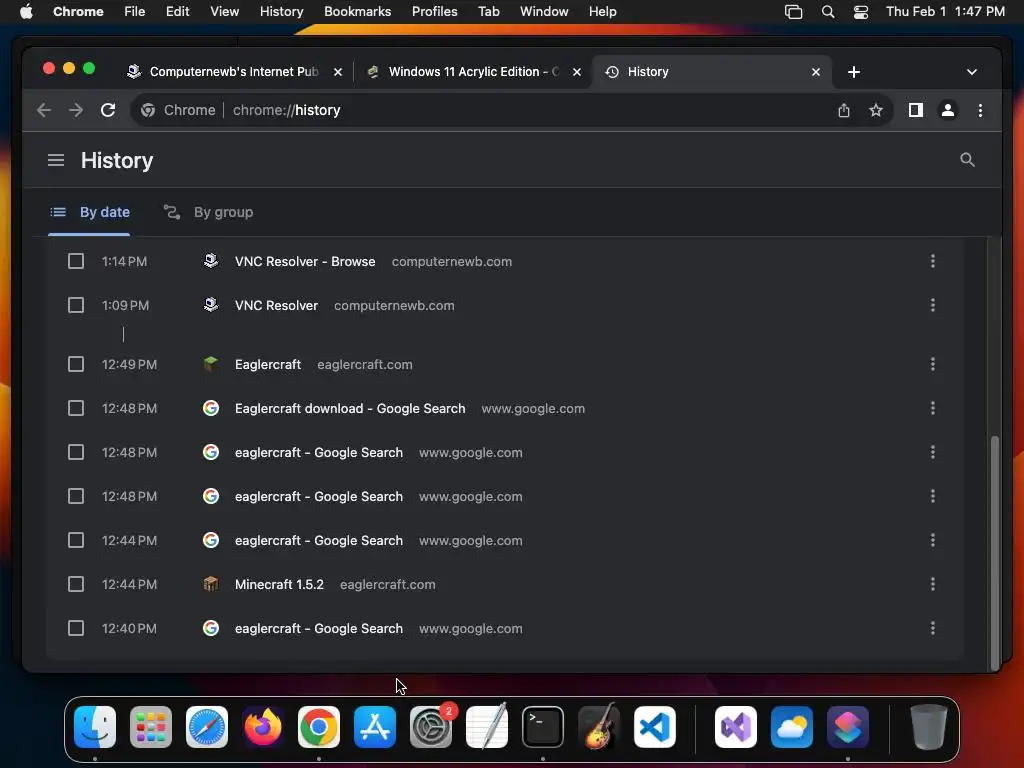
Task: Open the 1:09 PM VNC Resolver history link
Action: coord(276,305)
